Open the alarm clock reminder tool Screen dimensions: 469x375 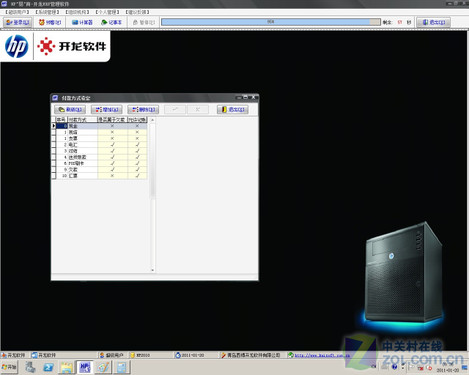coord(50,22)
